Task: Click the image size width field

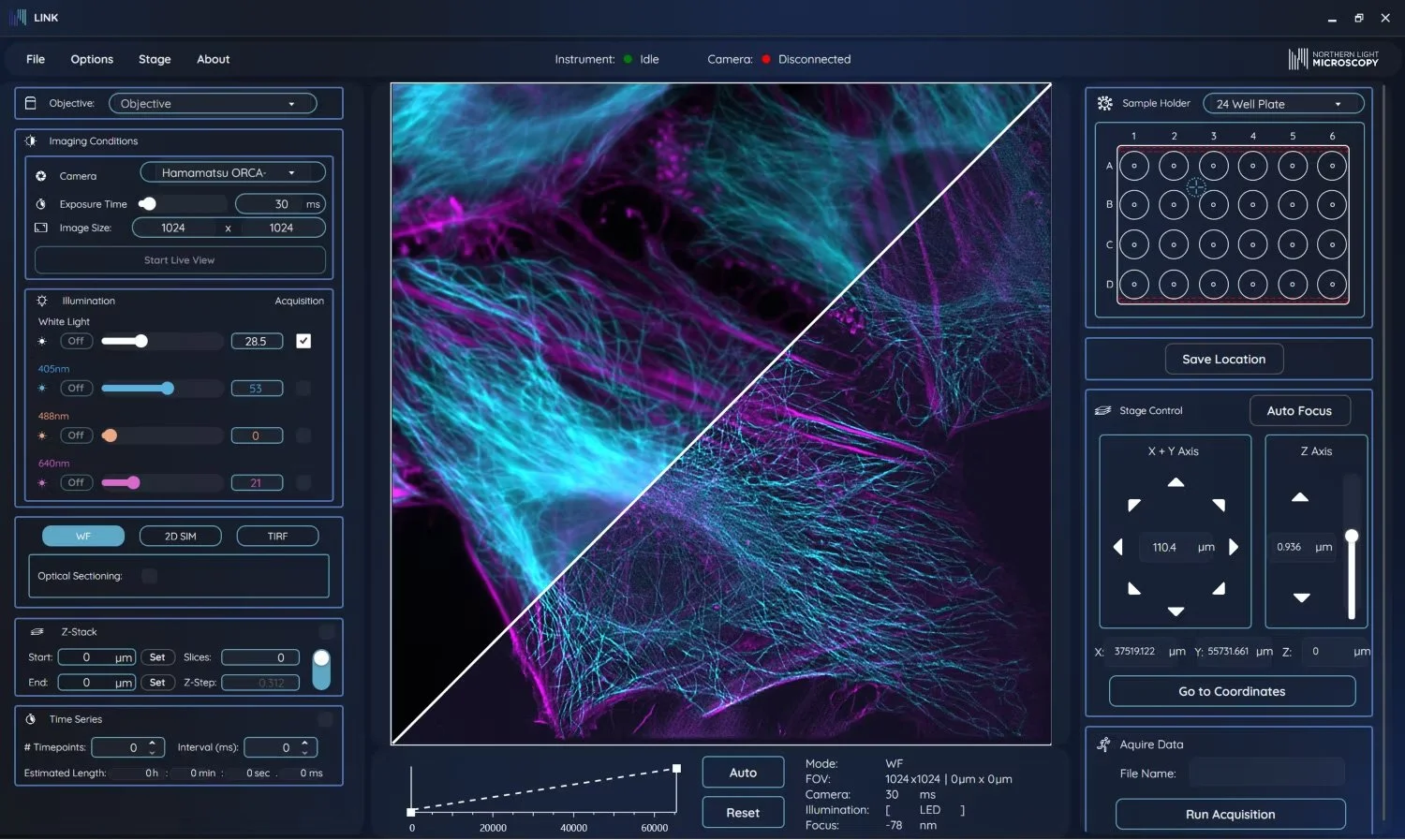Action: (x=174, y=228)
